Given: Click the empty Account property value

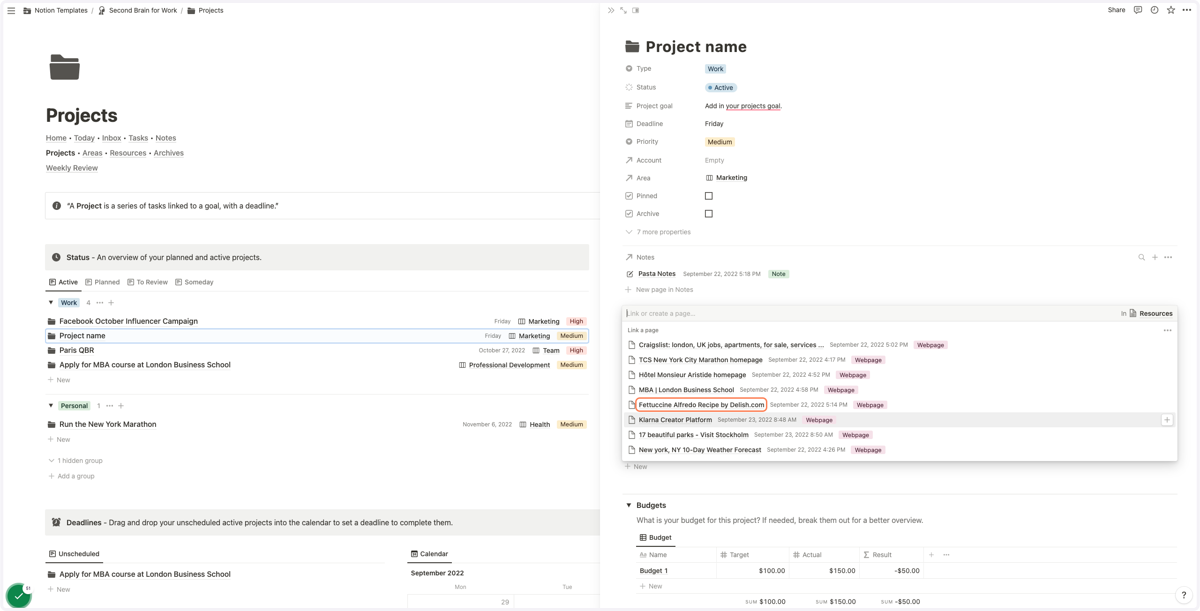Looking at the screenshot, I should point(714,160).
